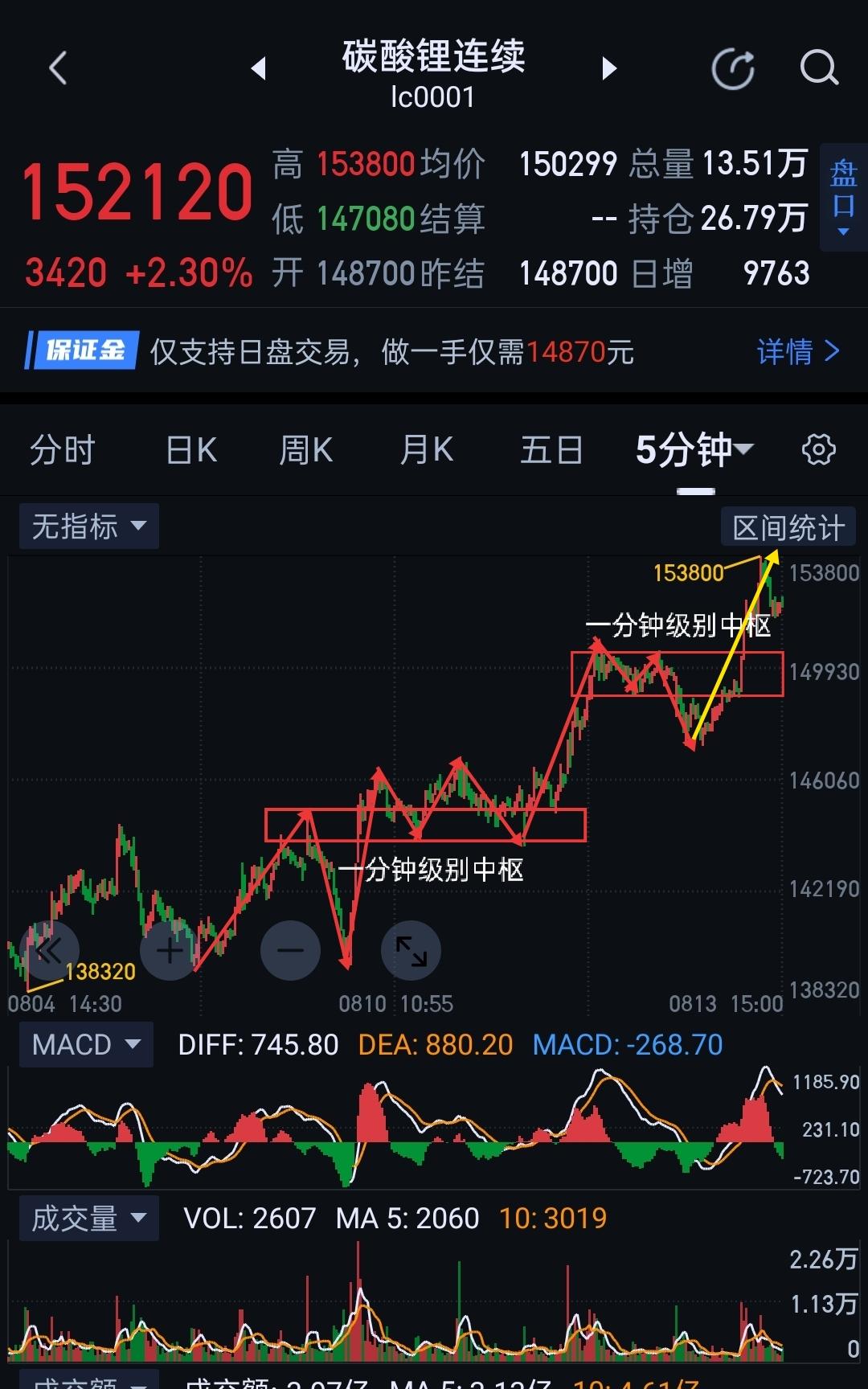Viewport: 868px width, 1389px height.
Task: Go back with the left chevron
Action: tap(58, 68)
